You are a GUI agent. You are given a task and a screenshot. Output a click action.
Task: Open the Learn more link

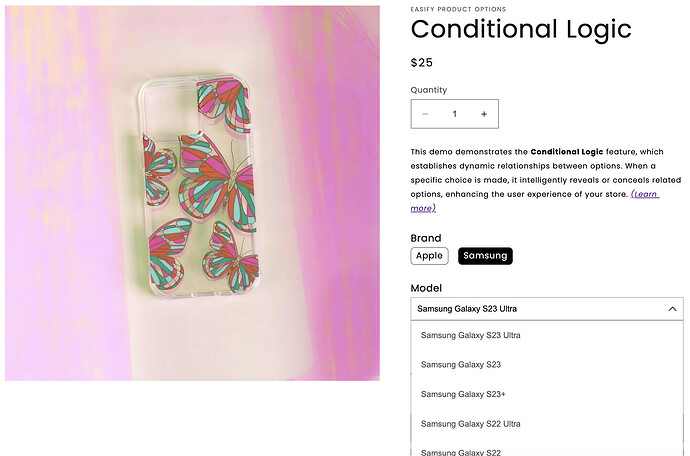coord(644,194)
